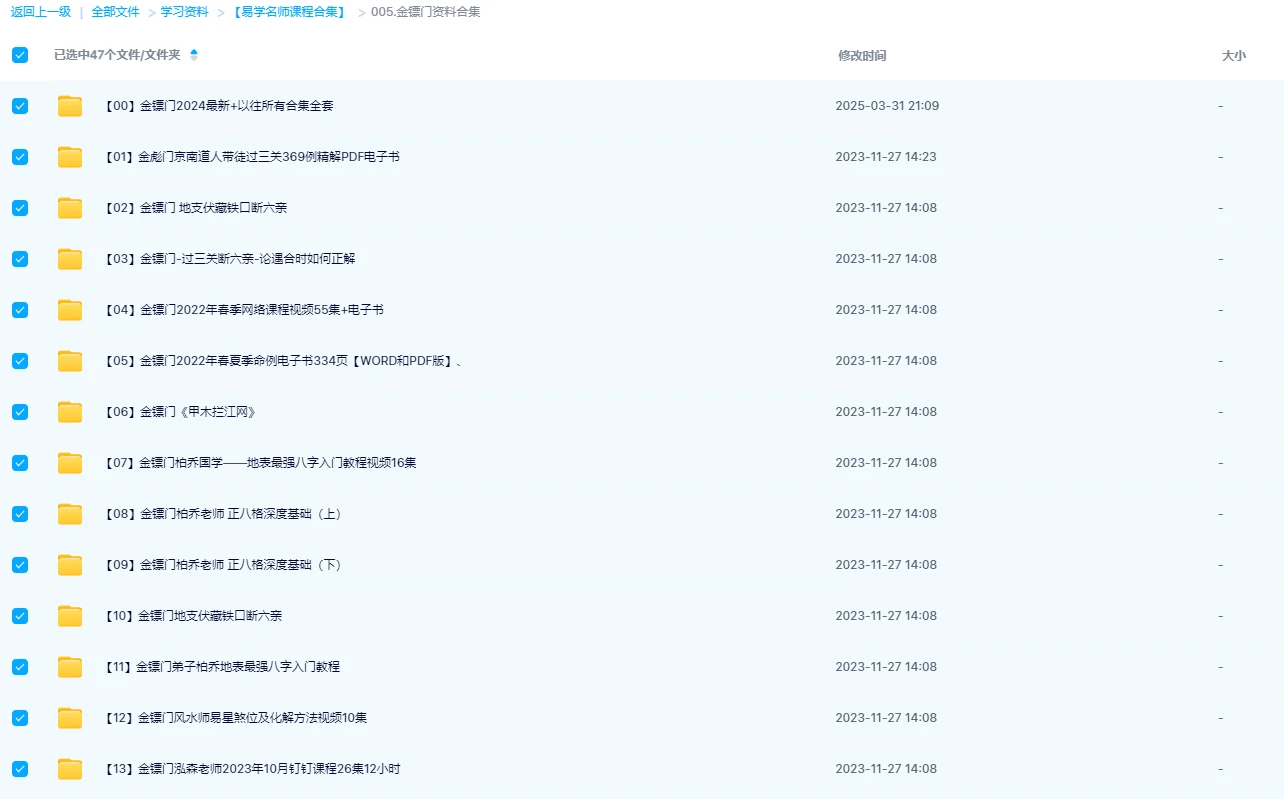Toggle the select-all checkbox in header

20,55
